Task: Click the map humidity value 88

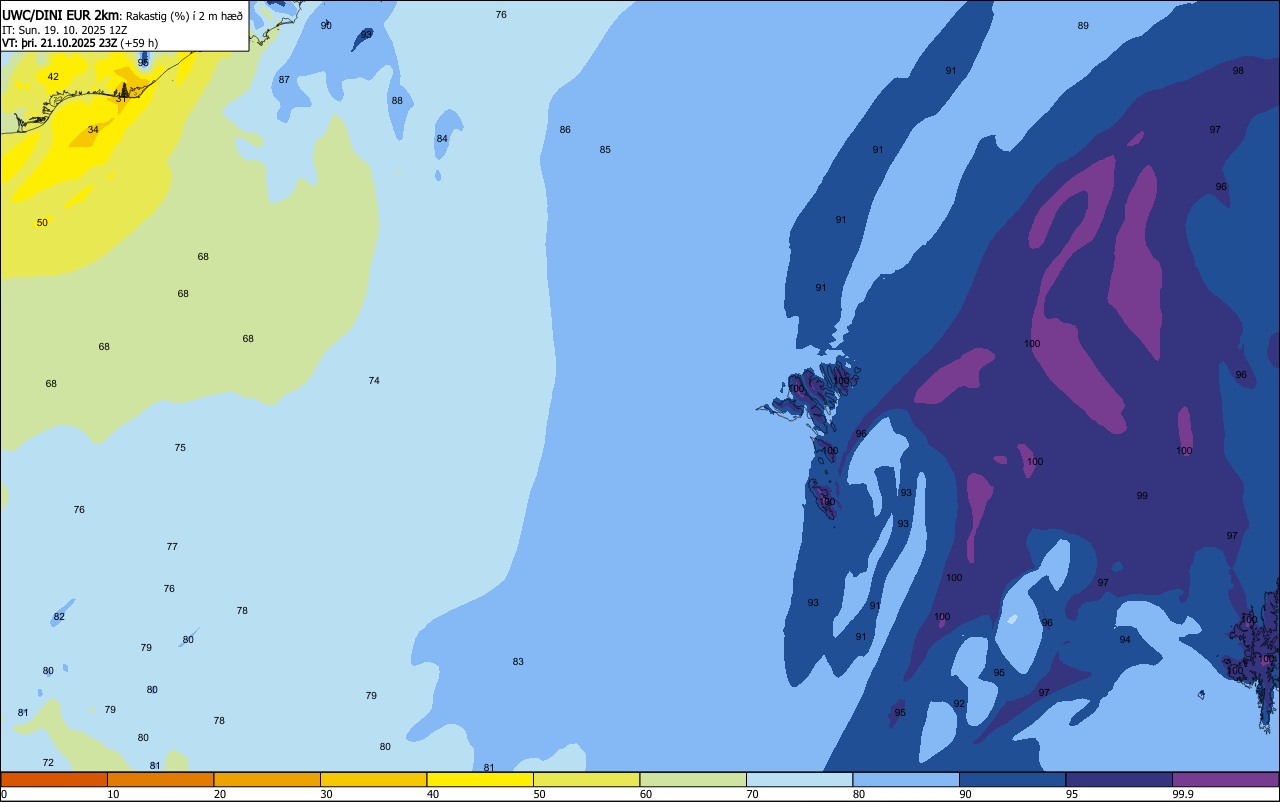Action: click(x=397, y=101)
